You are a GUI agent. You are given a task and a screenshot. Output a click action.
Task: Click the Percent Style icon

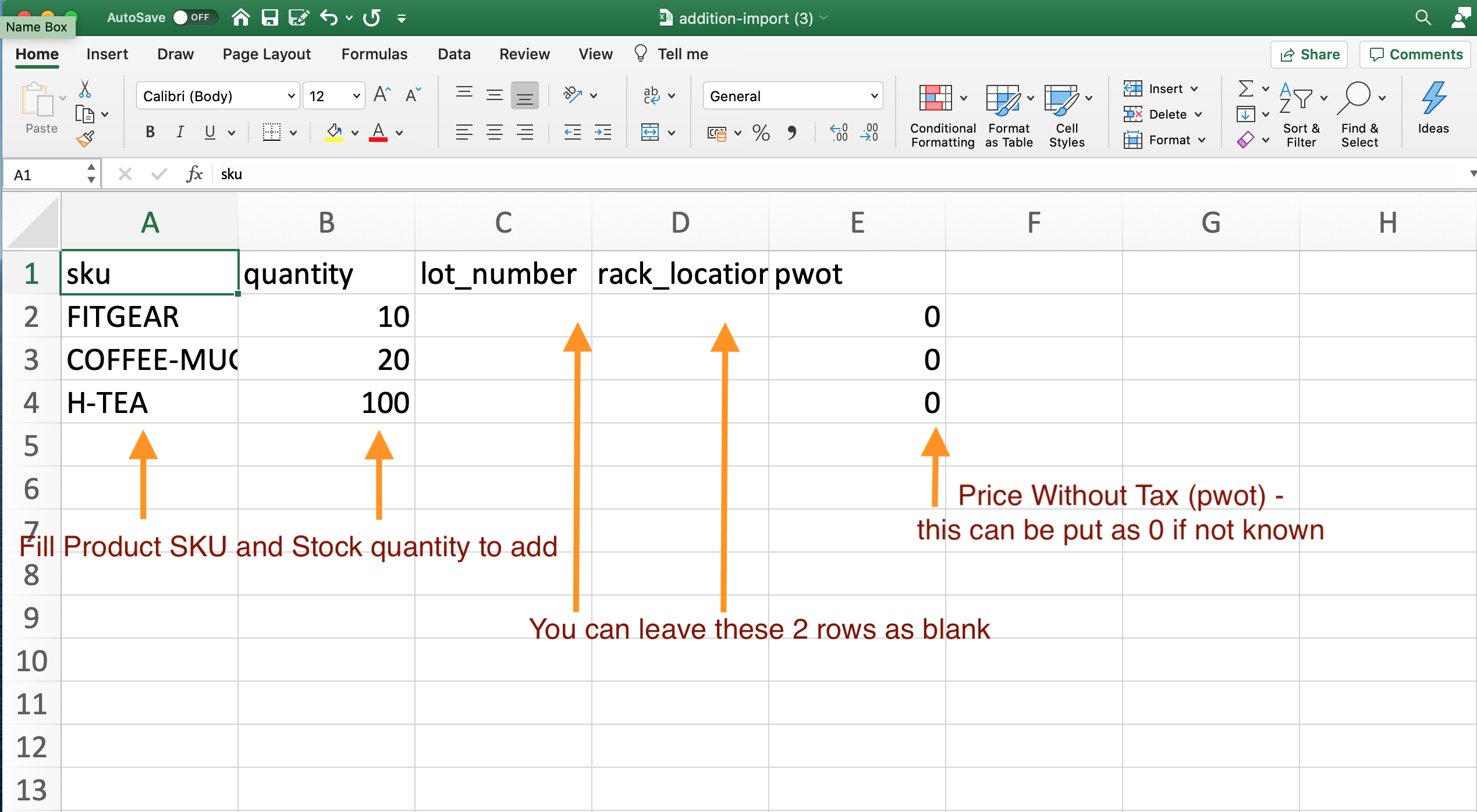click(761, 133)
